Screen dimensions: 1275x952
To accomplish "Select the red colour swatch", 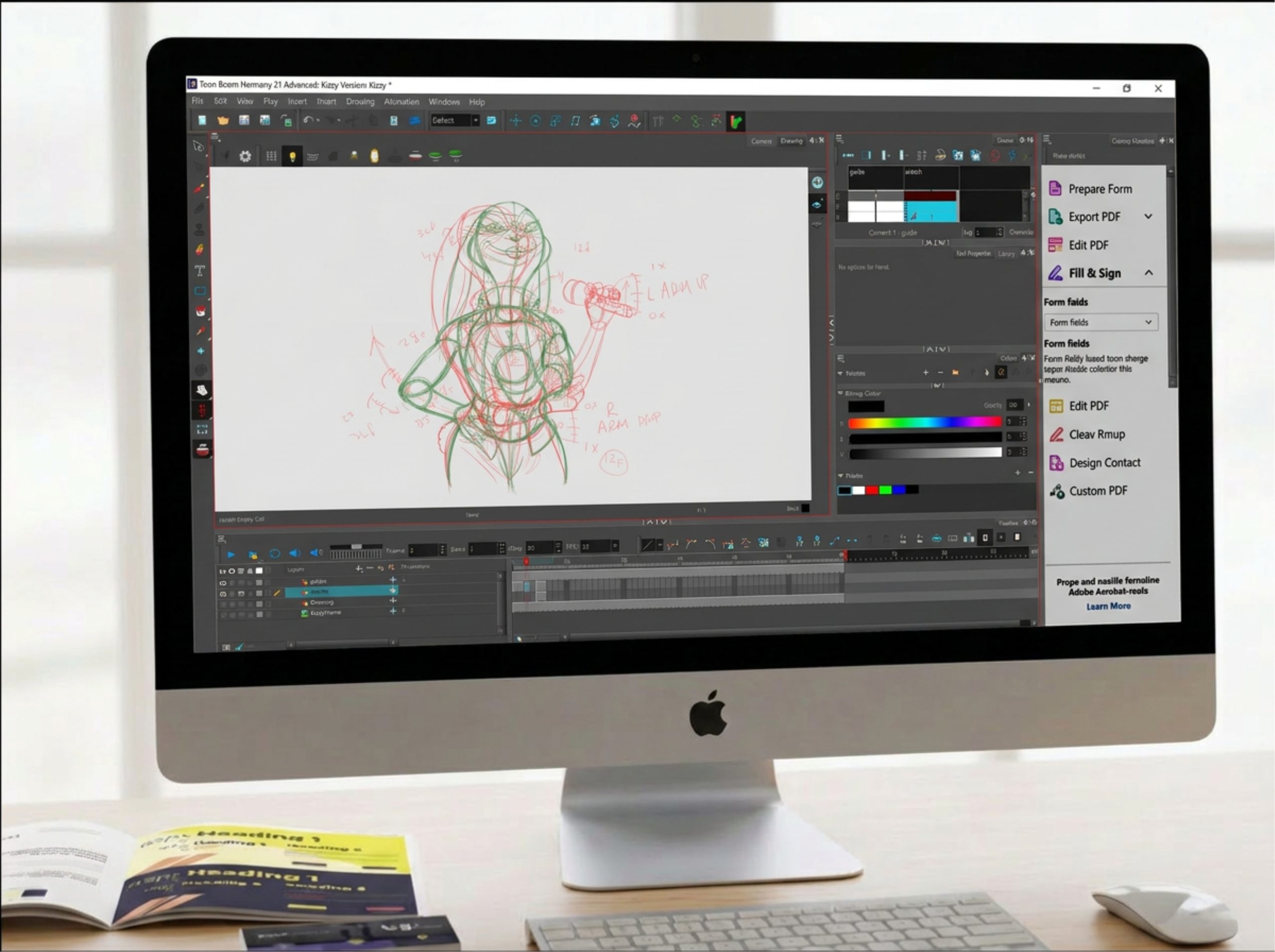I will (872, 490).
